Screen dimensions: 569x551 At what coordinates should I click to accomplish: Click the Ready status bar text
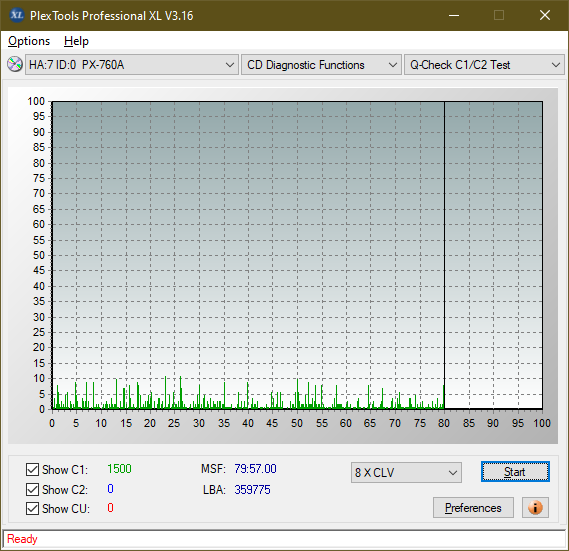pyautogui.click(x=22, y=539)
